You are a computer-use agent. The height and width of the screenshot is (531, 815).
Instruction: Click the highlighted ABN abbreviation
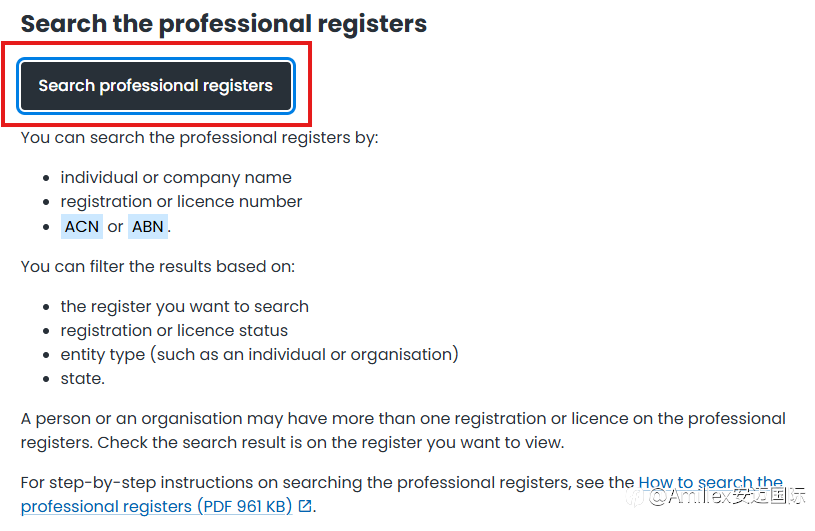pyautogui.click(x=147, y=226)
